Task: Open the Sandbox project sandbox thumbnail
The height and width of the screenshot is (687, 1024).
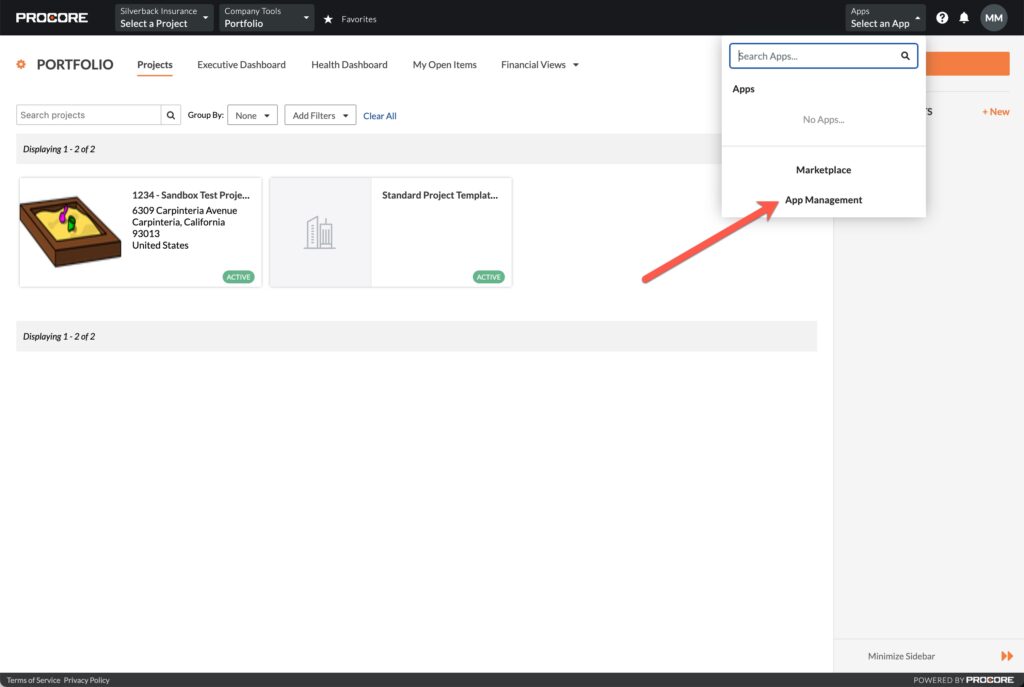Action: [x=71, y=232]
